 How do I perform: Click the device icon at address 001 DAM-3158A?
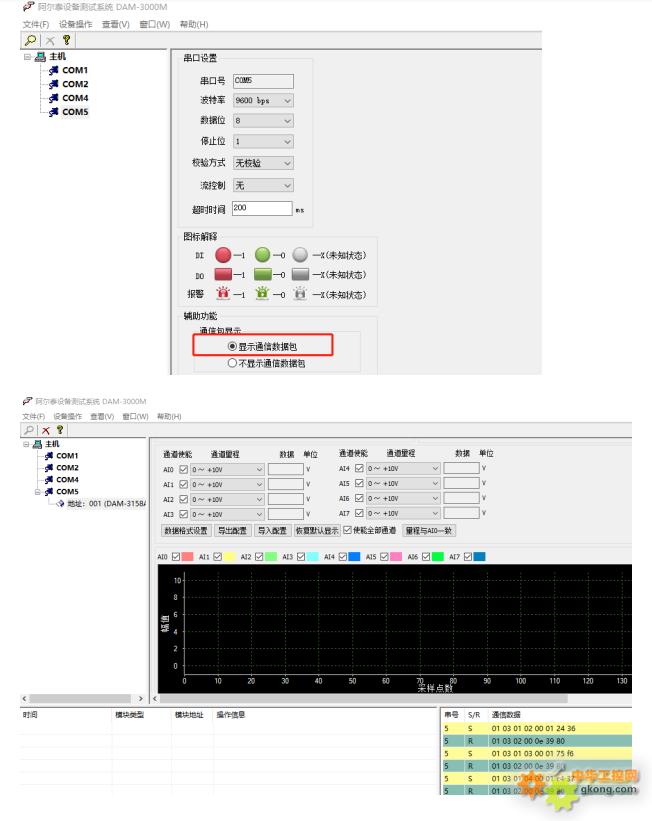point(60,504)
